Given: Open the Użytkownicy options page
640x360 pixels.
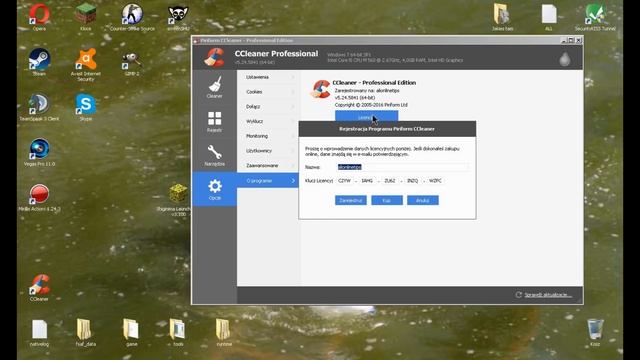Looking at the screenshot, I should coord(268,151).
